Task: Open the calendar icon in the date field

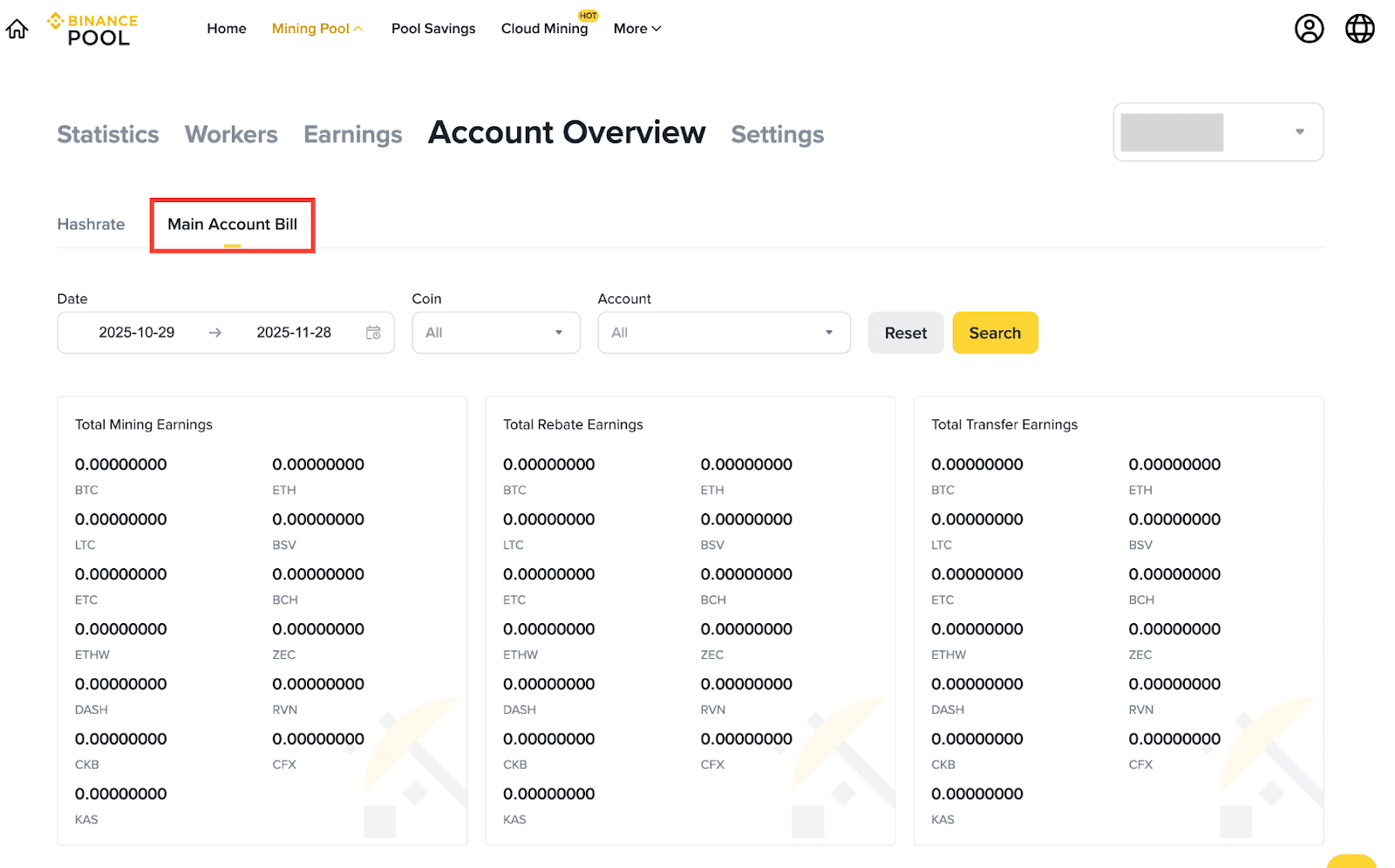Action: point(373,333)
